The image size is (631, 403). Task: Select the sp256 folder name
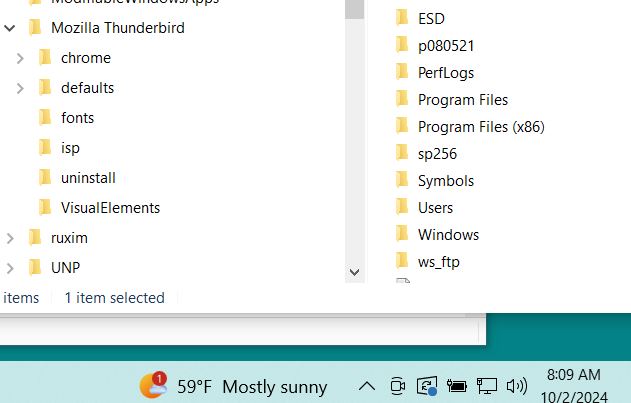(437, 154)
